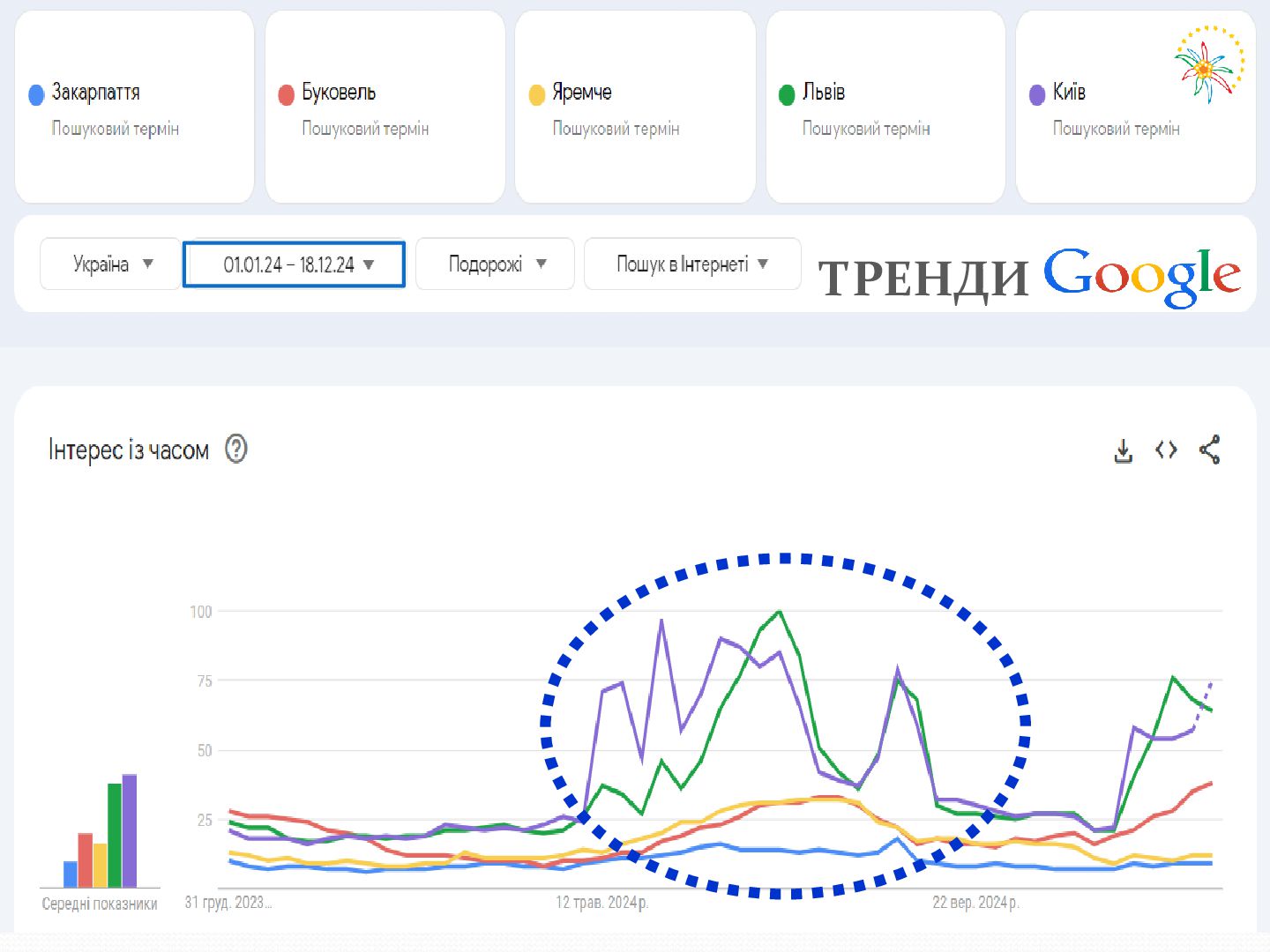Viewport: 1270px width, 952px height.
Task: Click the Google logo
Action: [x=1141, y=276]
